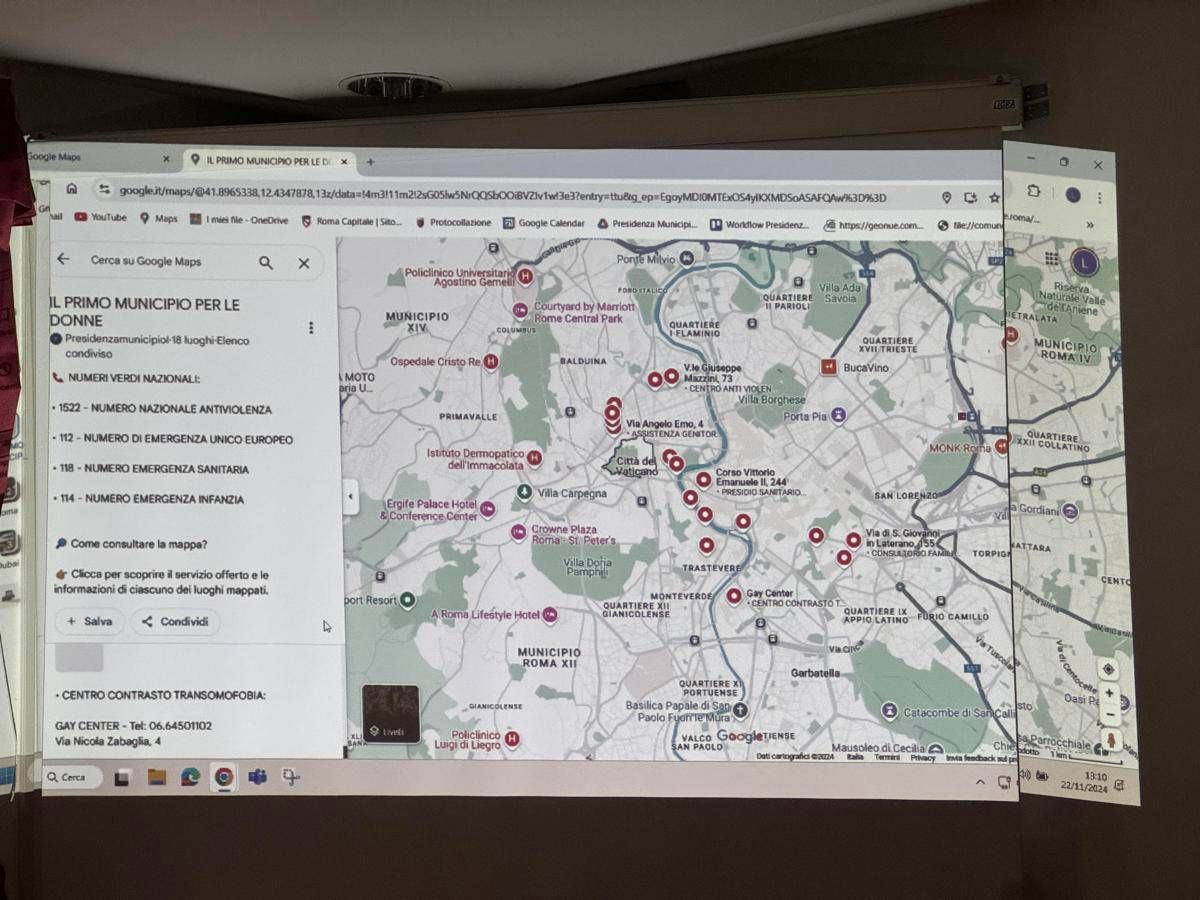Viewport: 1200px width, 900px height.
Task: Expand the hidden bookmarks chevron
Action: [1089, 225]
